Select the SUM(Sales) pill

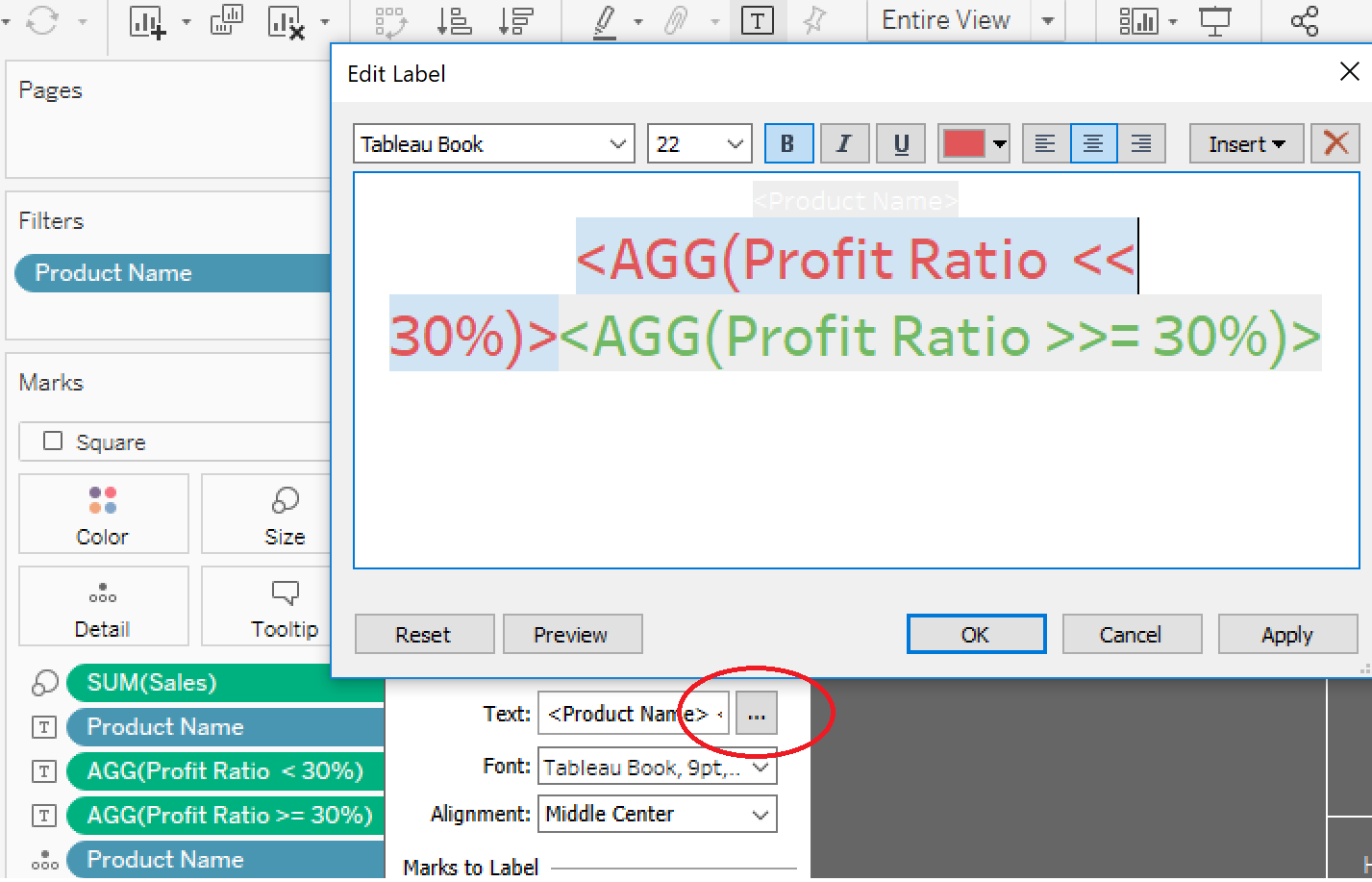click(226, 683)
